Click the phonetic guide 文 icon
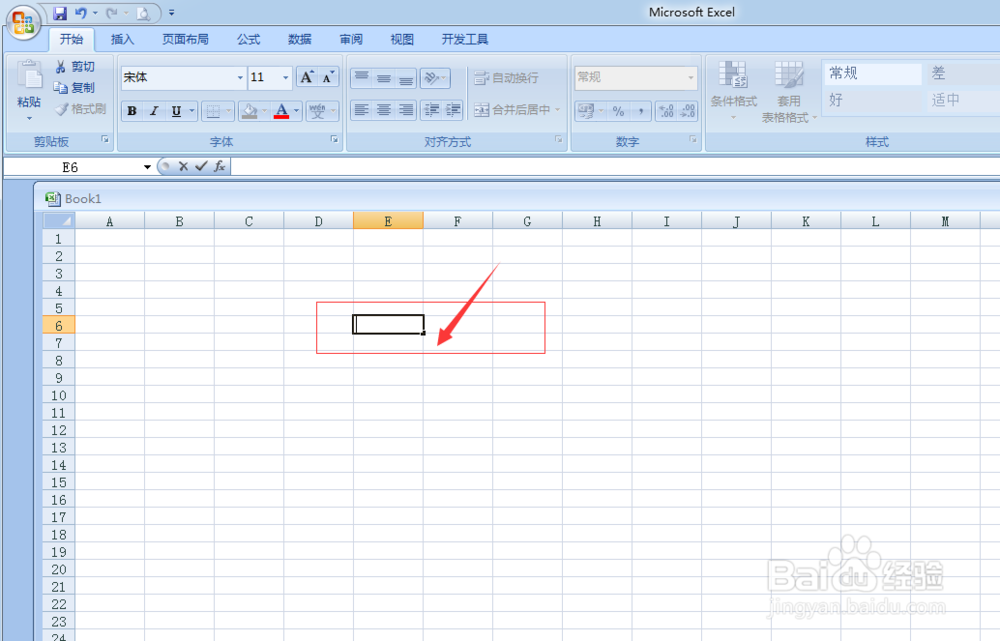The image size is (1000, 641). (318, 111)
